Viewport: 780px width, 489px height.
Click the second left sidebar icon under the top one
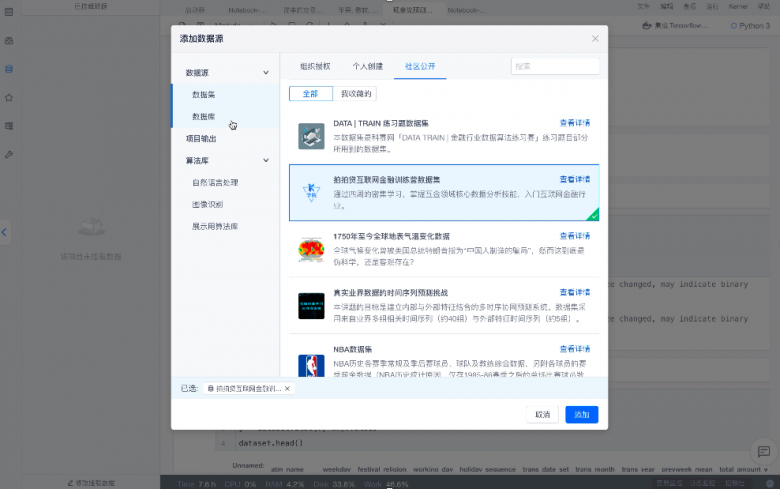click(9, 41)
